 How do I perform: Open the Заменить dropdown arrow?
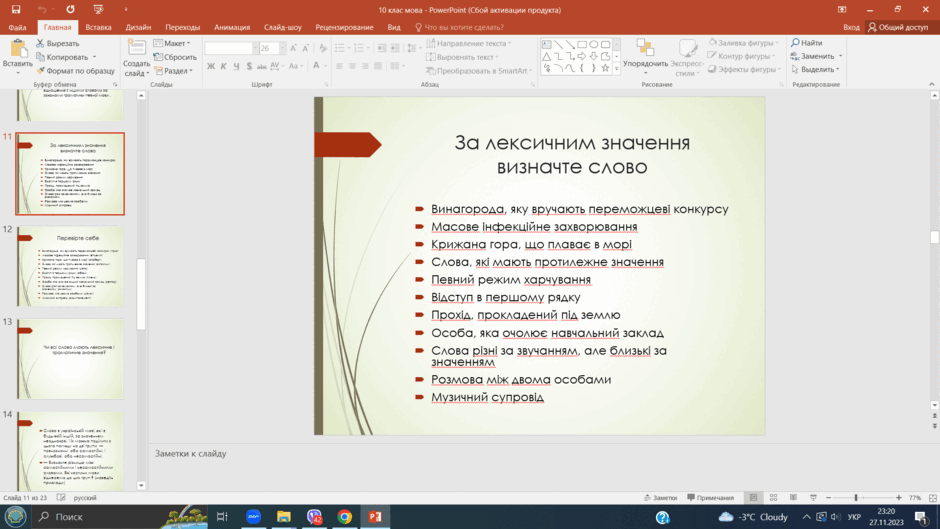(x=840, y=56)
